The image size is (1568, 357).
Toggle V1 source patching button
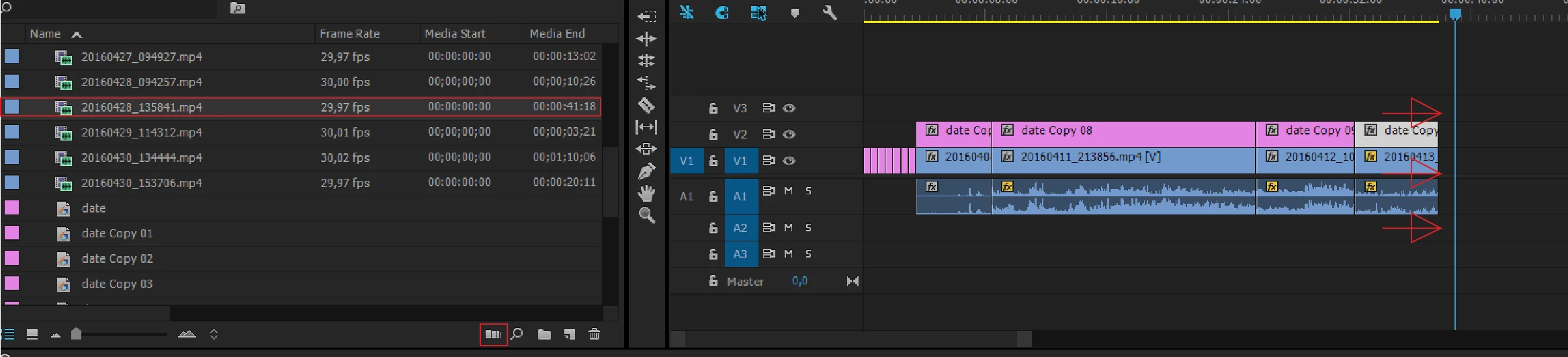(x=687, y=161)
